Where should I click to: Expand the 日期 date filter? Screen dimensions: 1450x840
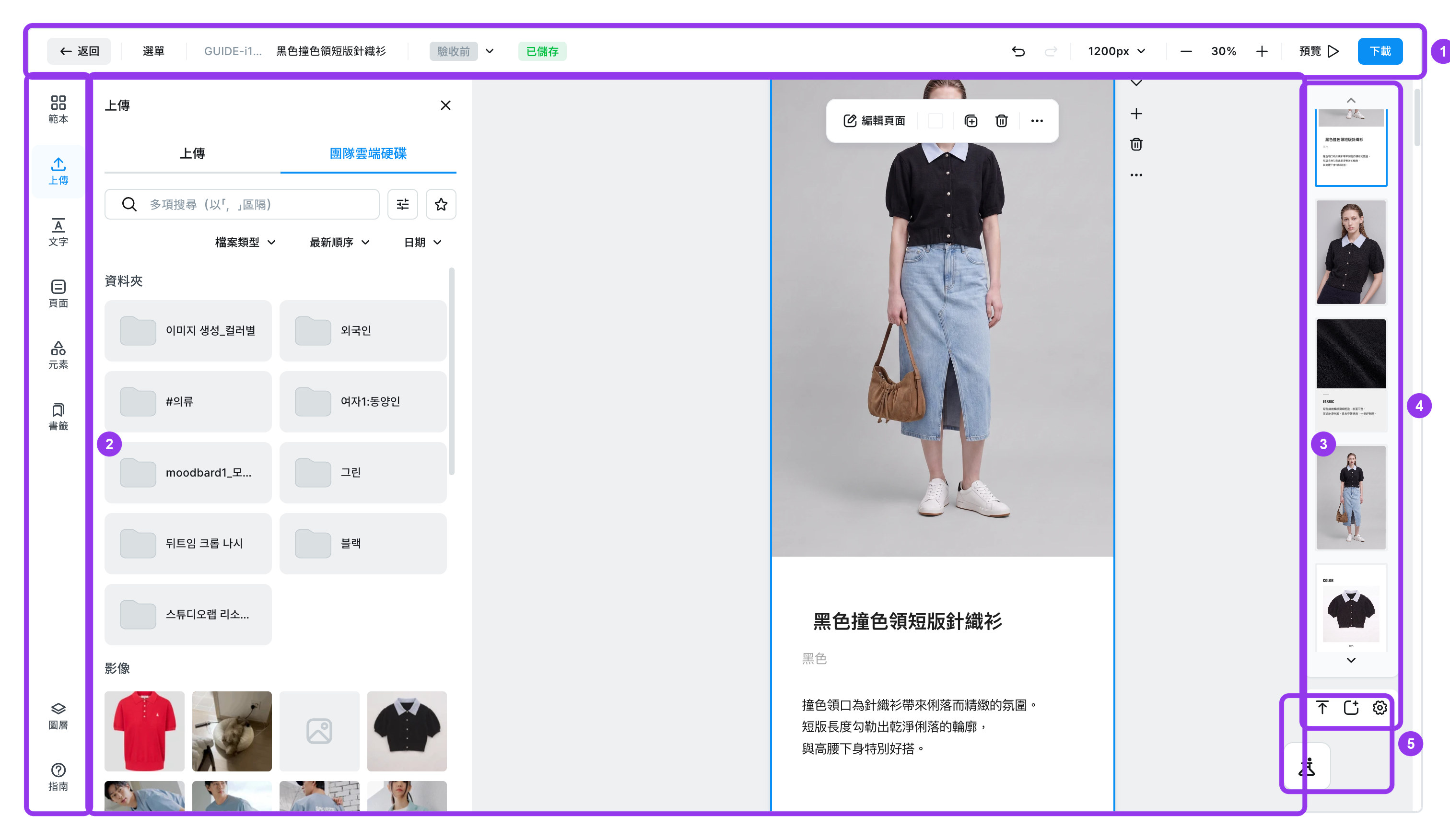click(423, 242)
